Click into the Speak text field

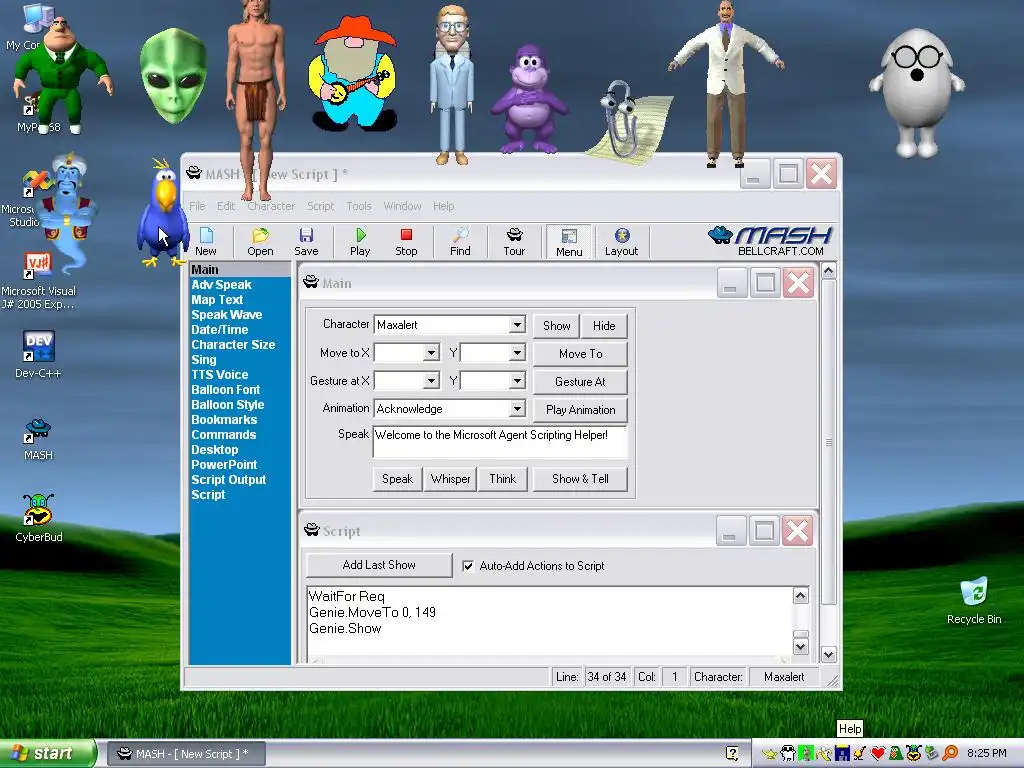point(500,441)
